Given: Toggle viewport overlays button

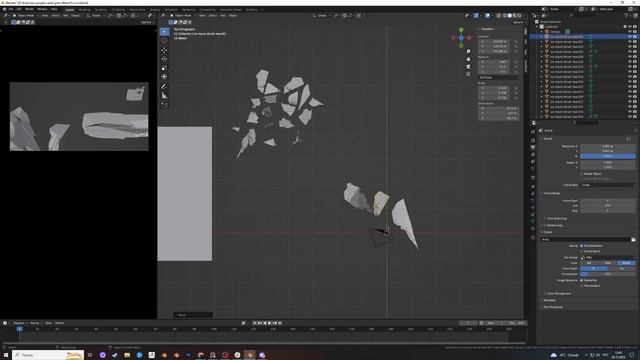Looking at the screenshot, I should [x=487, y=16].
